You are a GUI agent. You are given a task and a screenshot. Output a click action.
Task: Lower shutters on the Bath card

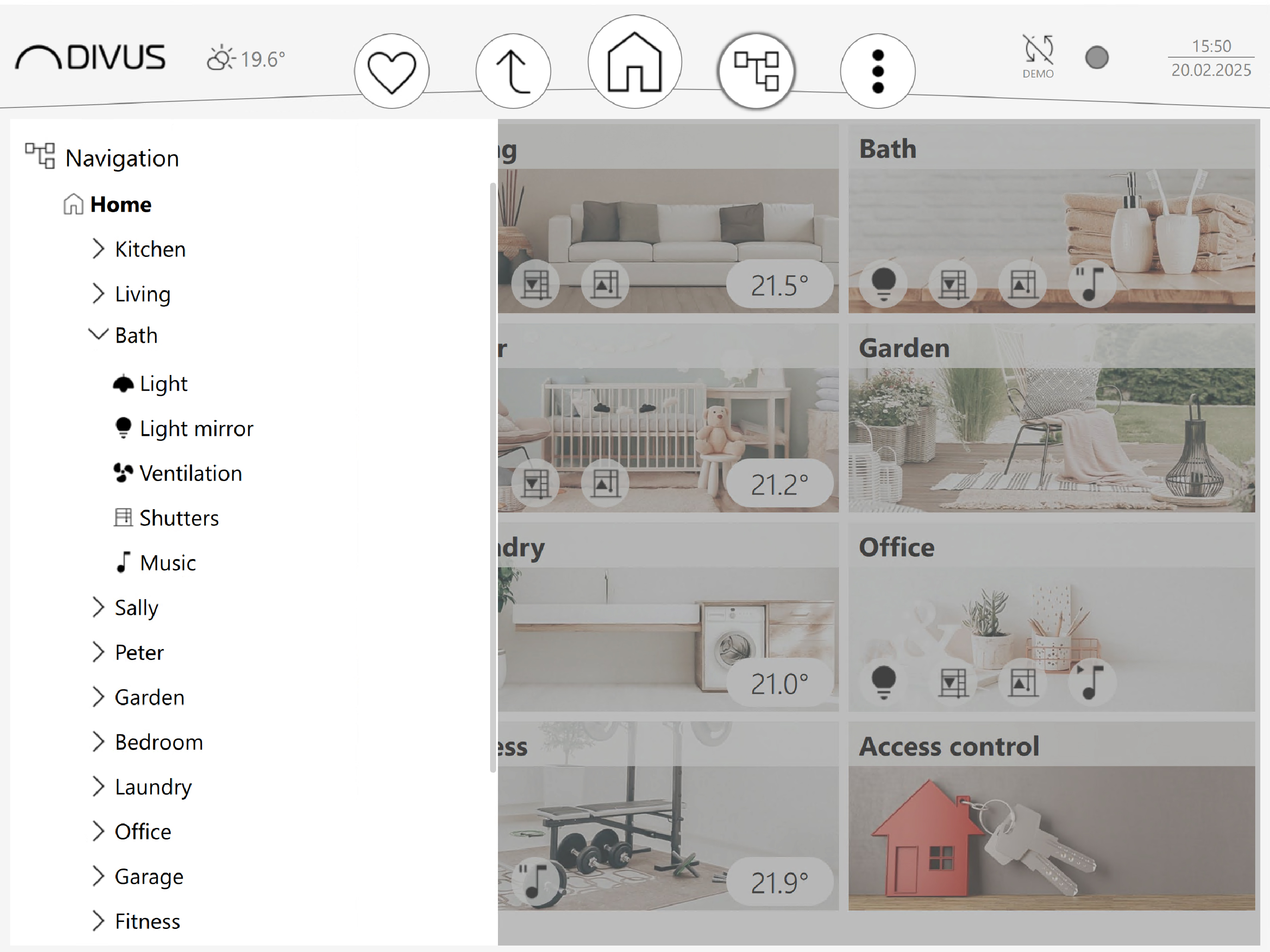pyautogui.click(x=953, y=284)
